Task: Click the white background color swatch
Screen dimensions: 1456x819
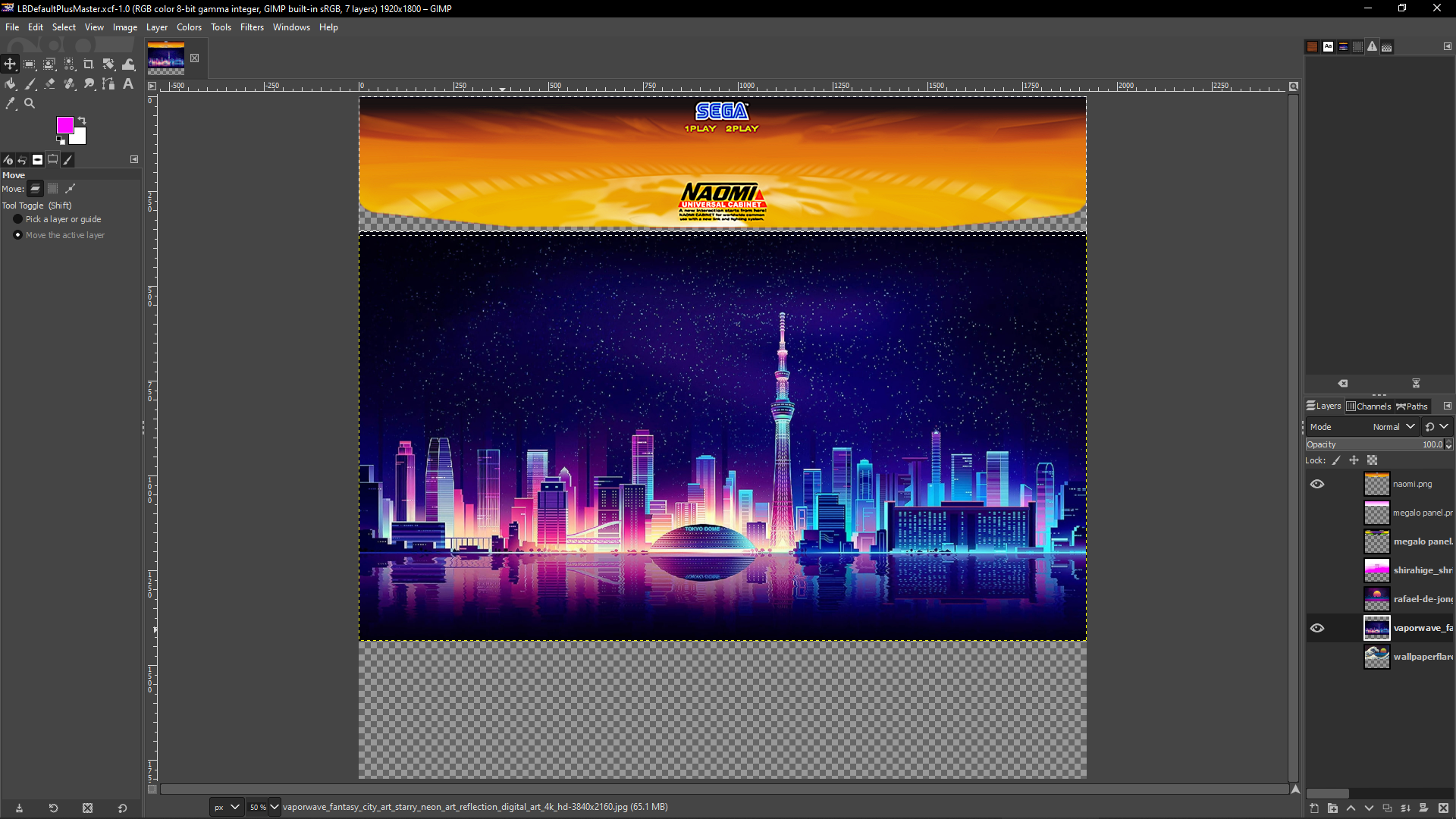Action: coord(80,139)
